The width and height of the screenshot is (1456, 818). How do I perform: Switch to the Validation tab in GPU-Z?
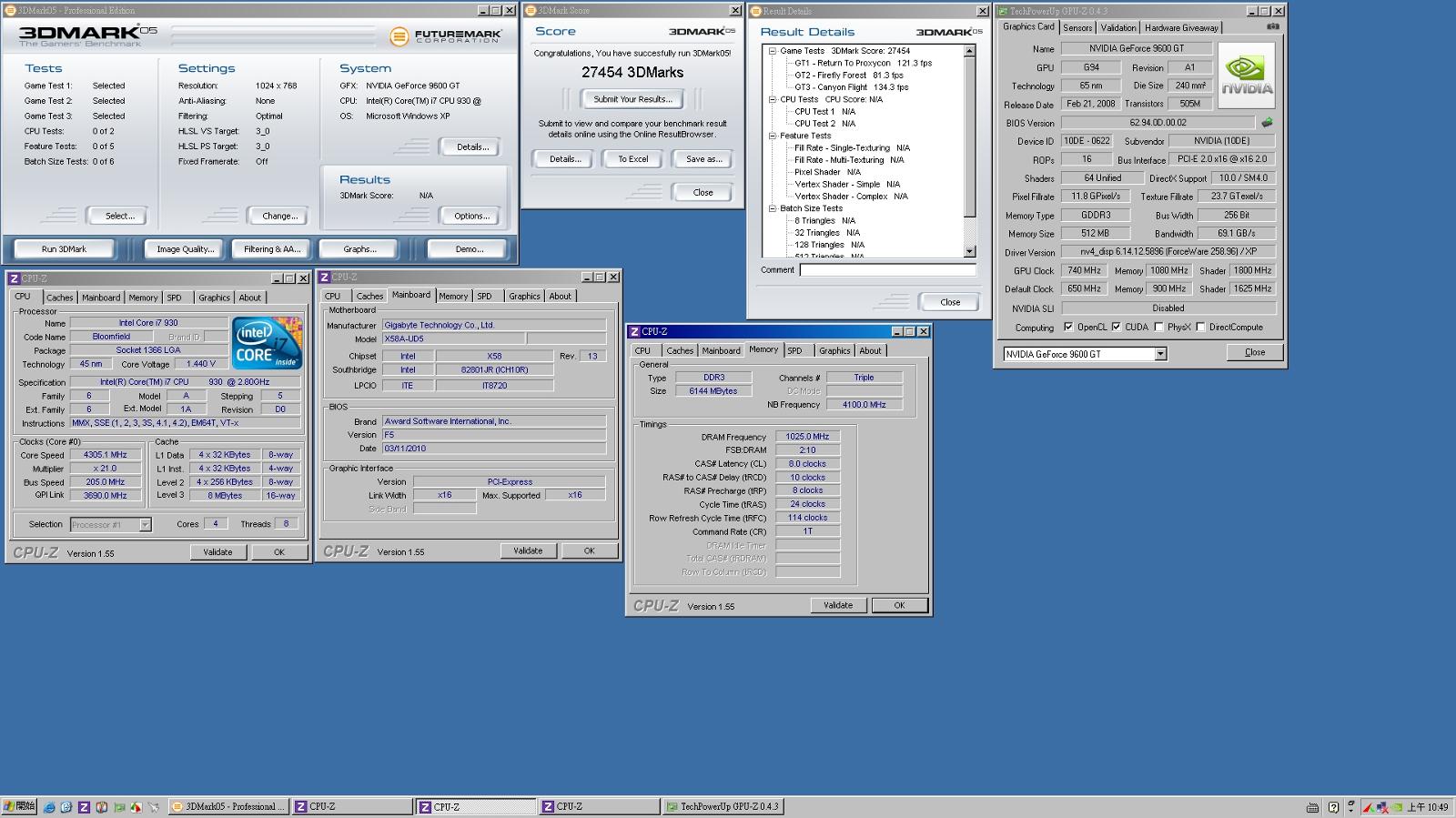point(1118,28)
